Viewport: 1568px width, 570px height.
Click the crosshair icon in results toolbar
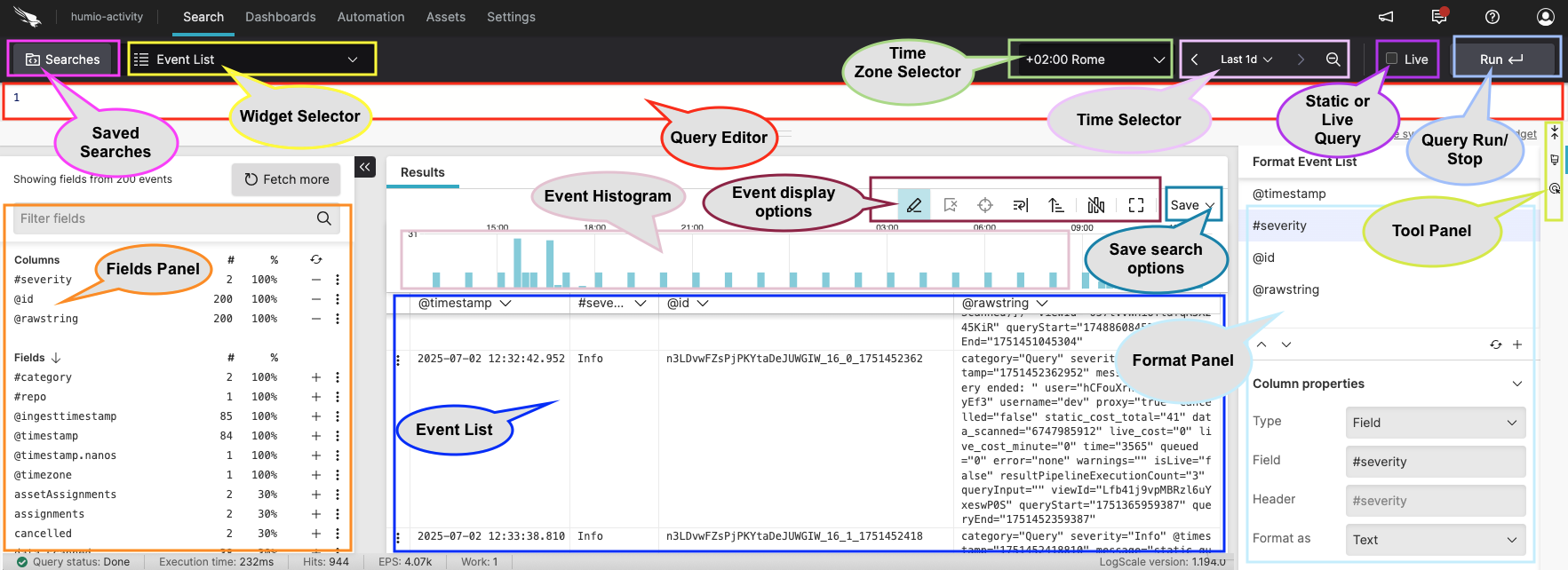point(985,205)
